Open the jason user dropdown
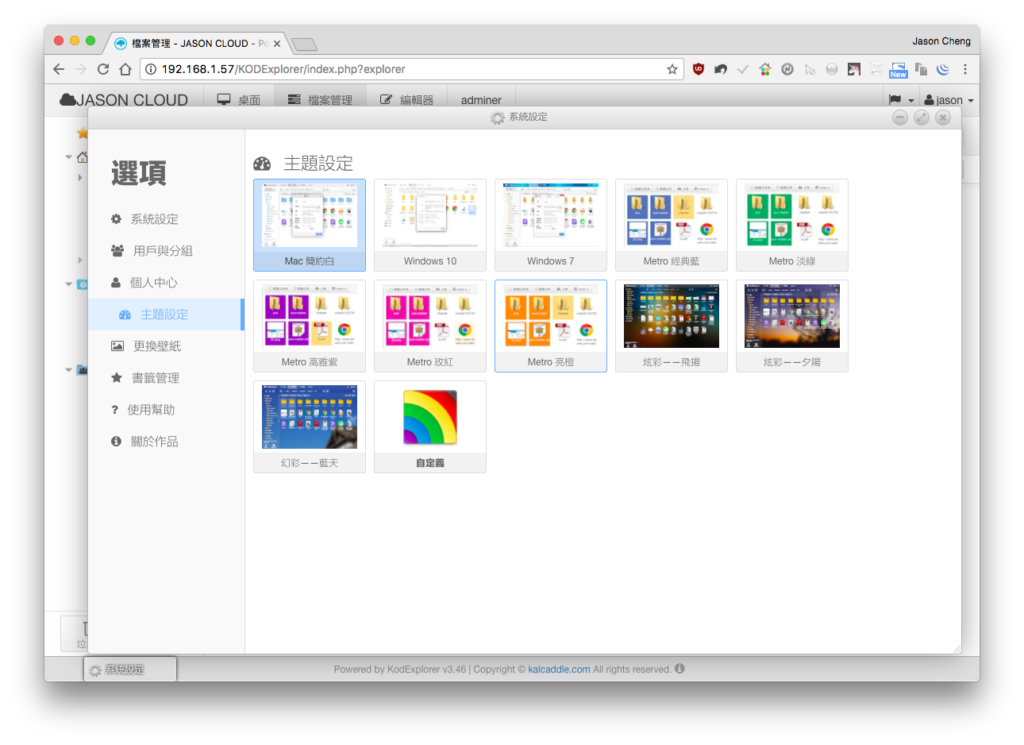 949,100
